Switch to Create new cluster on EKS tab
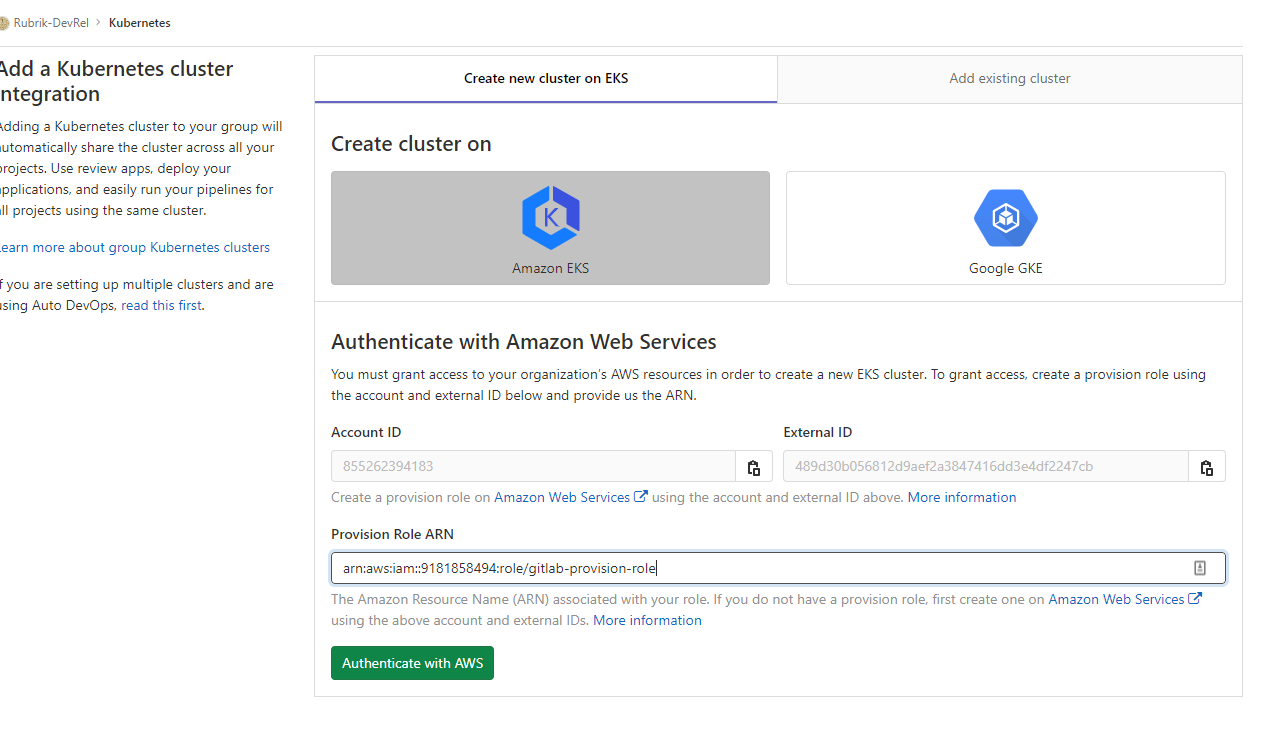Viewport: 1280px width, 733px height. [x=546, y=79]
